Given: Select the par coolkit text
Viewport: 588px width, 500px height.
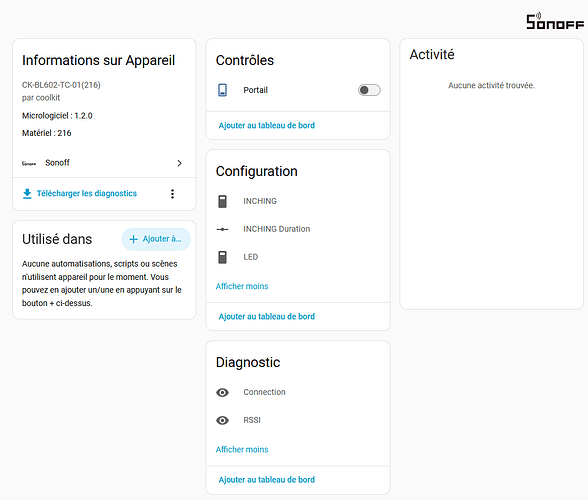Looking at the screenshot, I should pyautogui.click(x=41, y=98).
